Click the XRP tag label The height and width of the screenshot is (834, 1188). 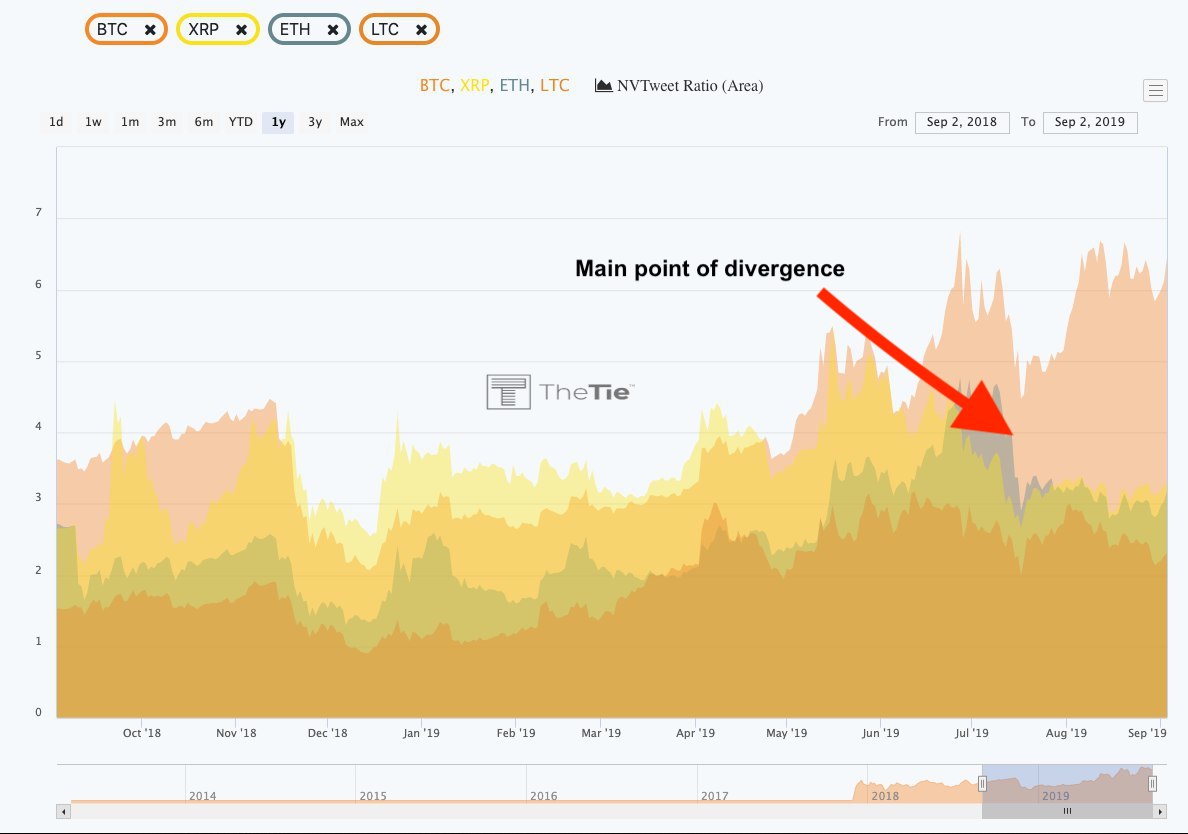(203, 30)
